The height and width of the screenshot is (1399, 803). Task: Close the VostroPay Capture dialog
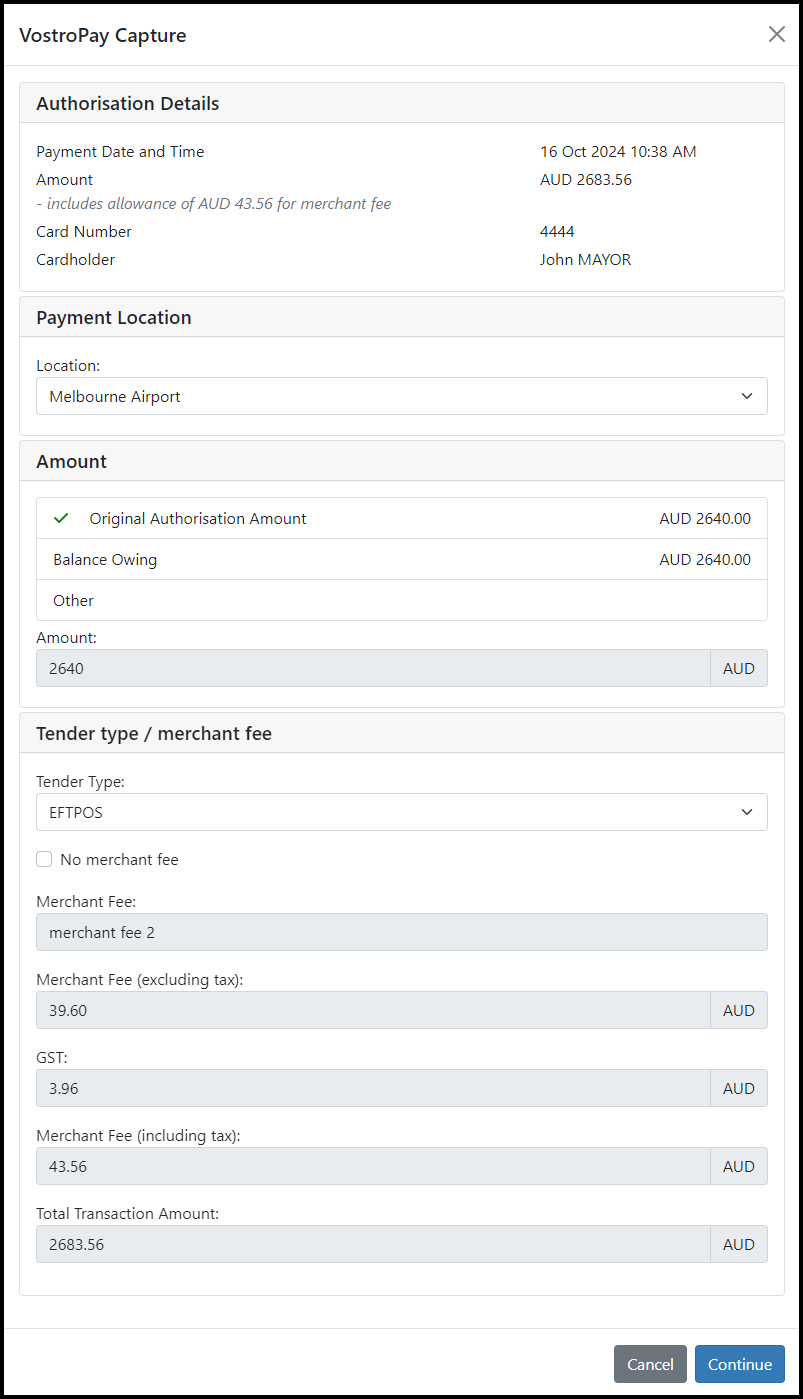click(x=776, y=34)
